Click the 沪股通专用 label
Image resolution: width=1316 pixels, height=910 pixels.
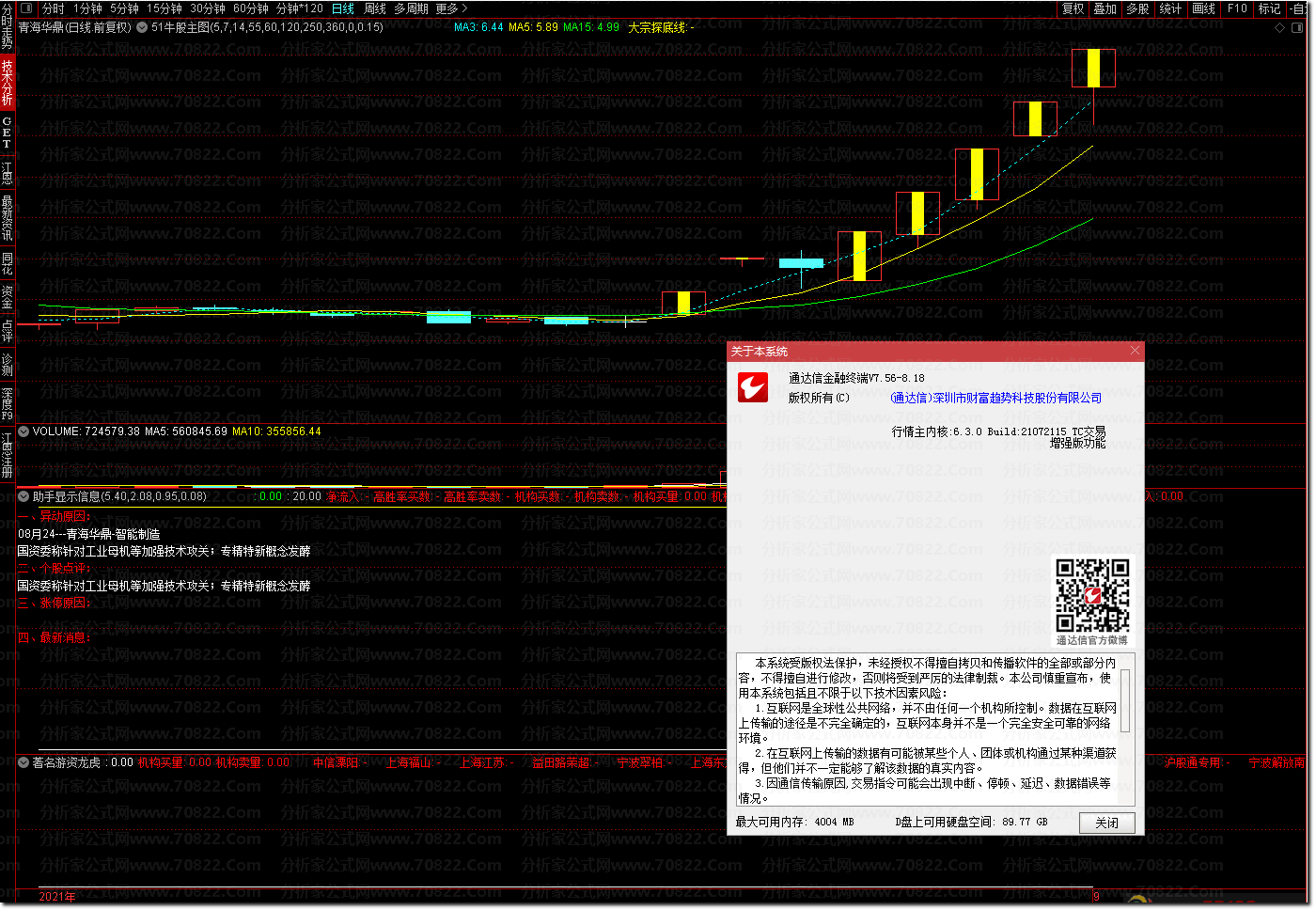point(1195,762)
